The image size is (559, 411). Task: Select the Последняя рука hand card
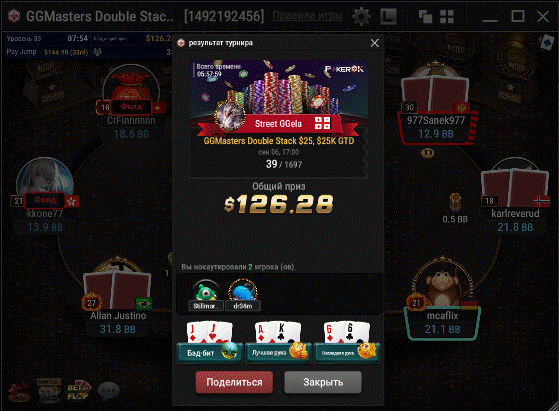(347, 342)
